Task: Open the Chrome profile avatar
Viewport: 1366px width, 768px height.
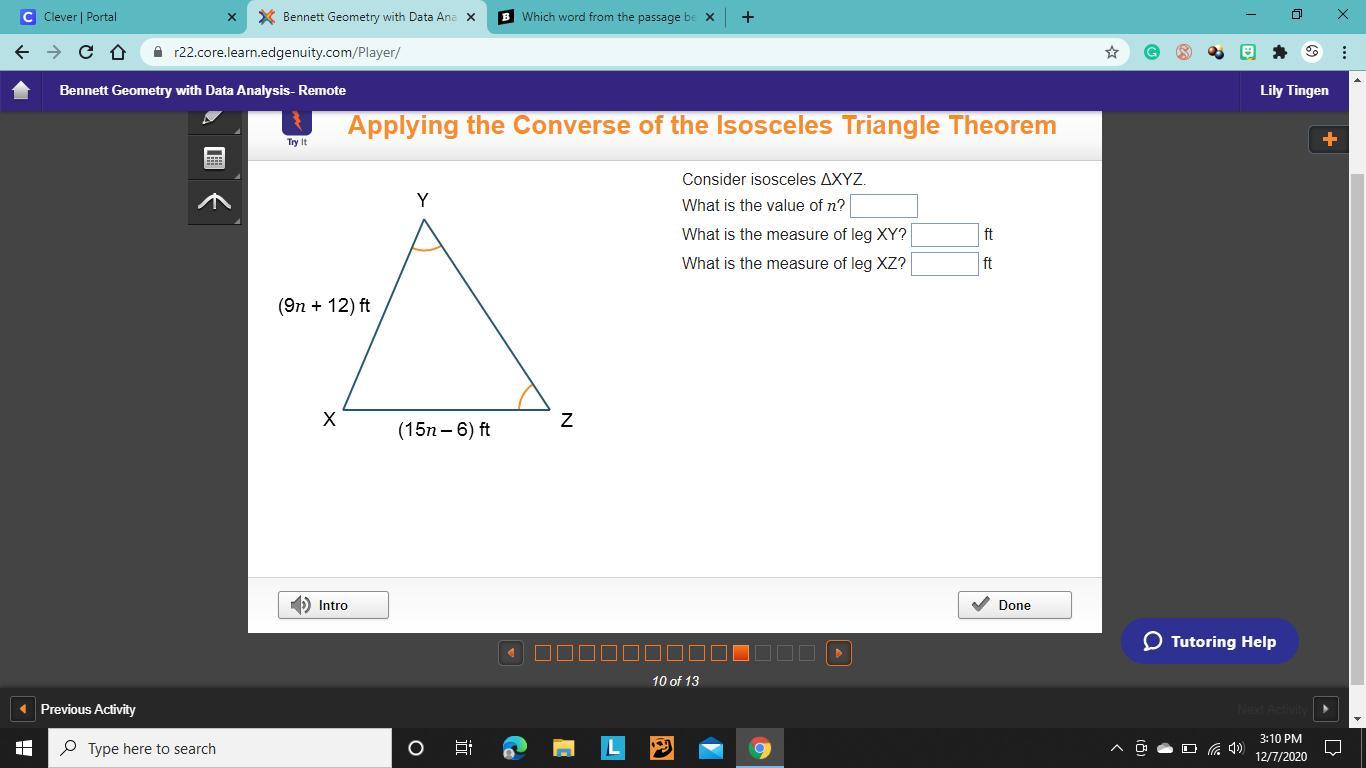Action: 1312,52
